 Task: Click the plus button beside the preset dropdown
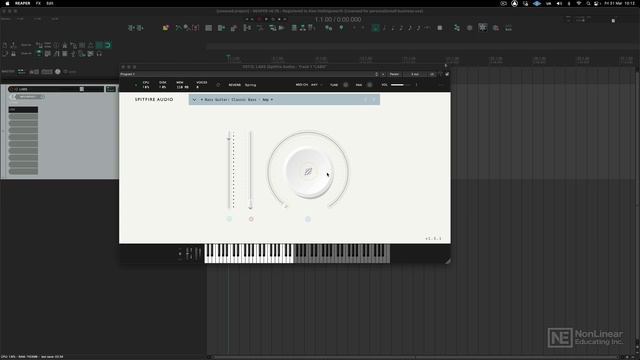(x=383, y=74)
